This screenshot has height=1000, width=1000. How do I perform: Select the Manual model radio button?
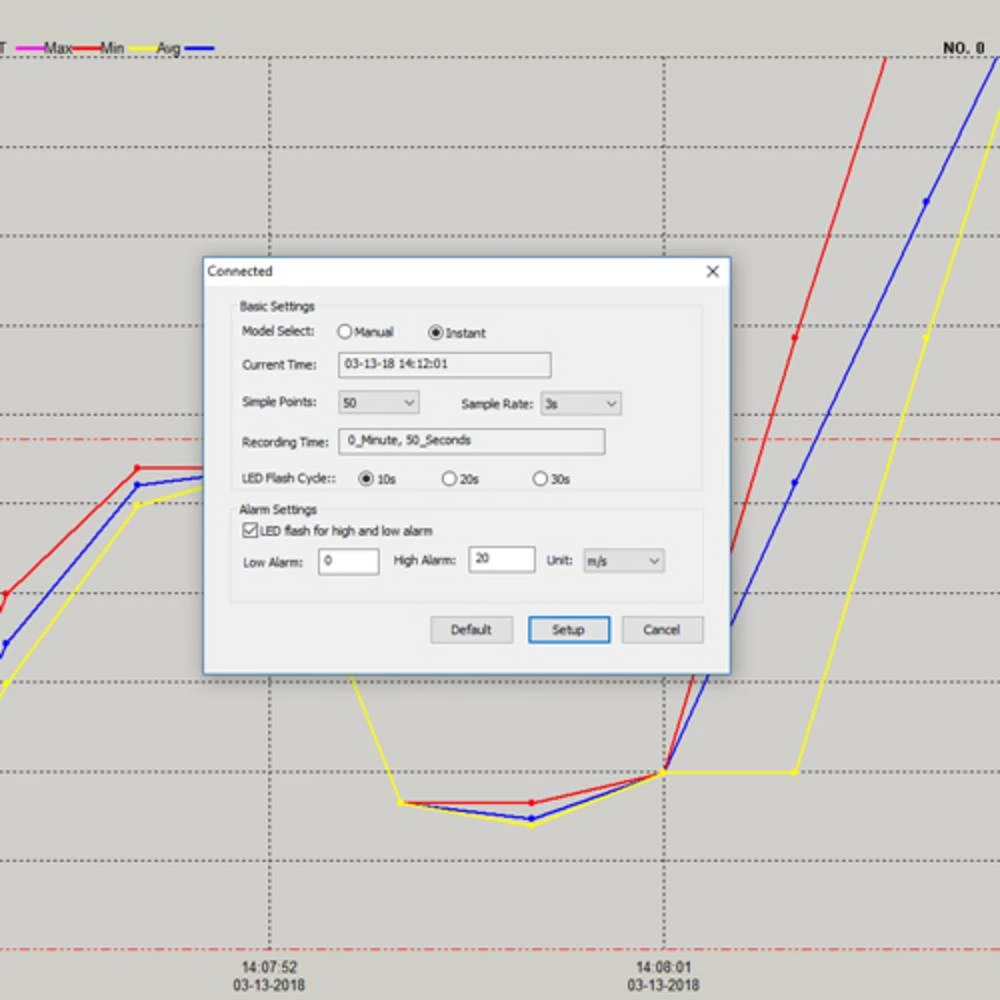click(x=345, y=332)
